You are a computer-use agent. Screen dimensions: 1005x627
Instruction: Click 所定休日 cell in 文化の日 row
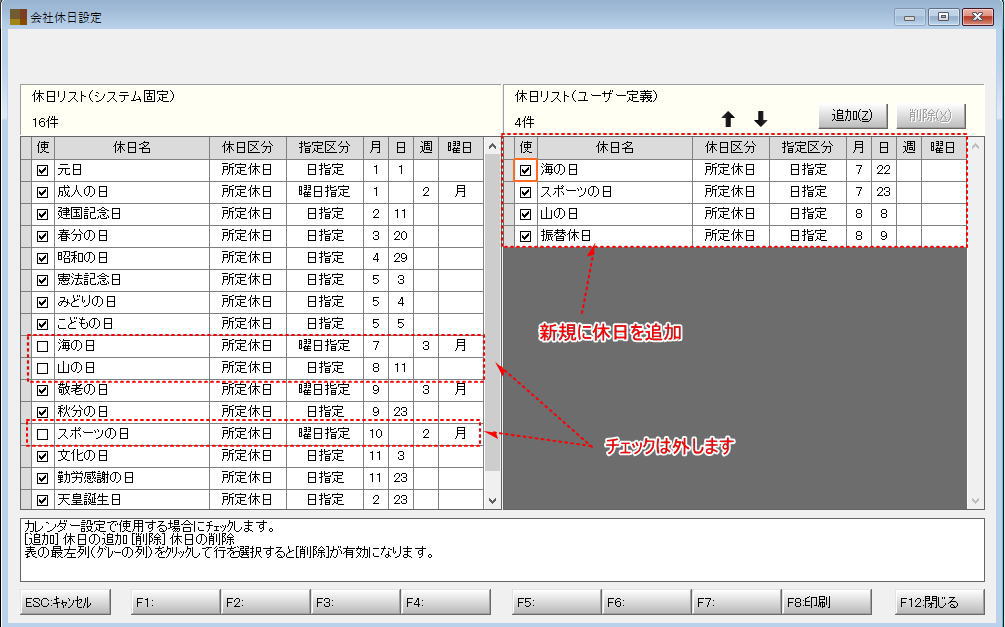(x=247, y=456)
